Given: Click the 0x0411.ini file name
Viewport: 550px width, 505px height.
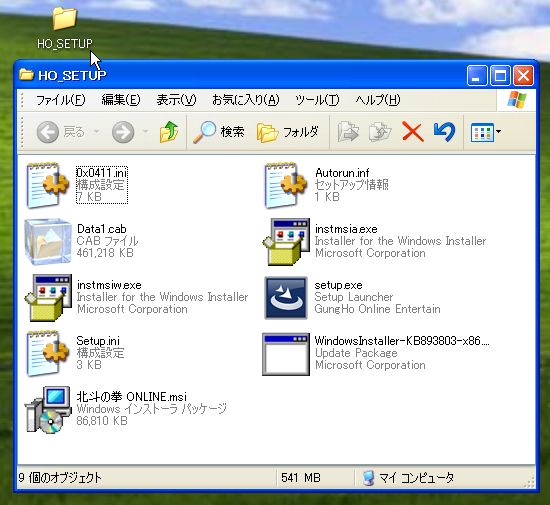Looking at the screenshot, I should (x=102, y=173).
